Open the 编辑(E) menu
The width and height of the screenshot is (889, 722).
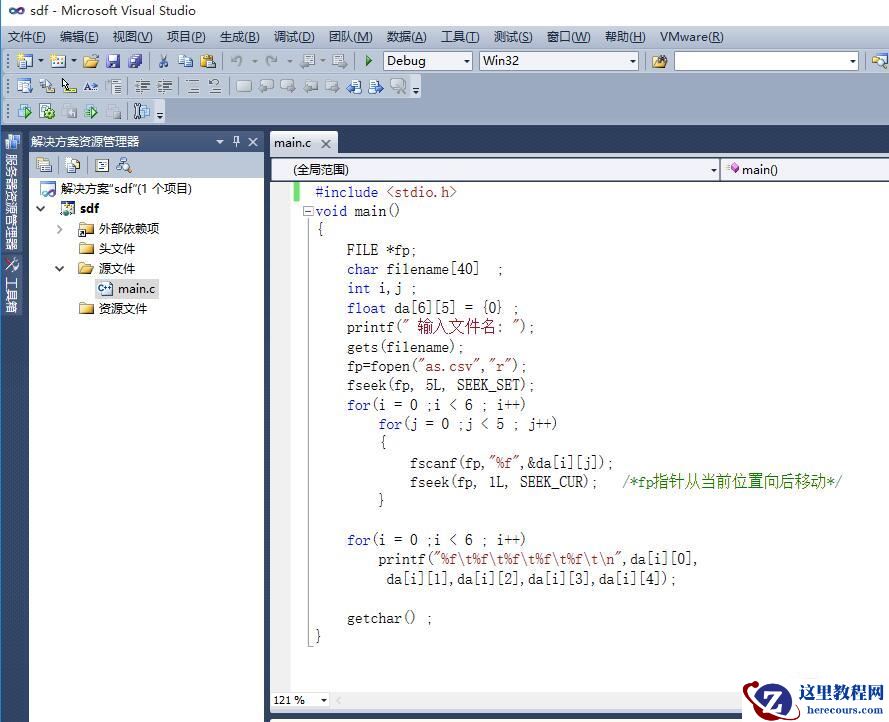pyautogui.click(x=79, y=37)
